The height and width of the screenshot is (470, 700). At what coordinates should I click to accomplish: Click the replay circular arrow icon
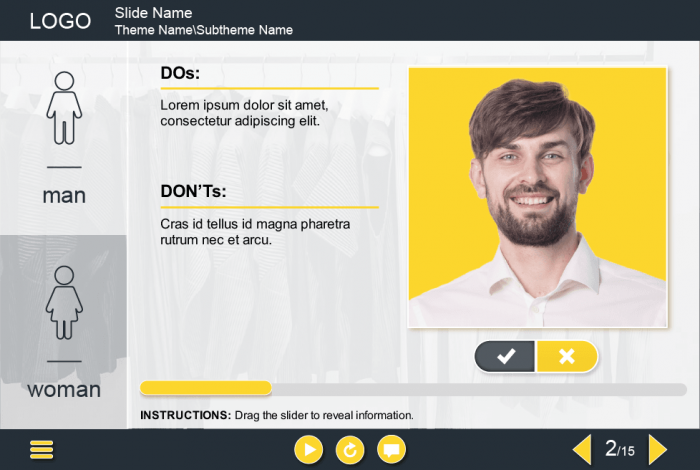(350, 449)
